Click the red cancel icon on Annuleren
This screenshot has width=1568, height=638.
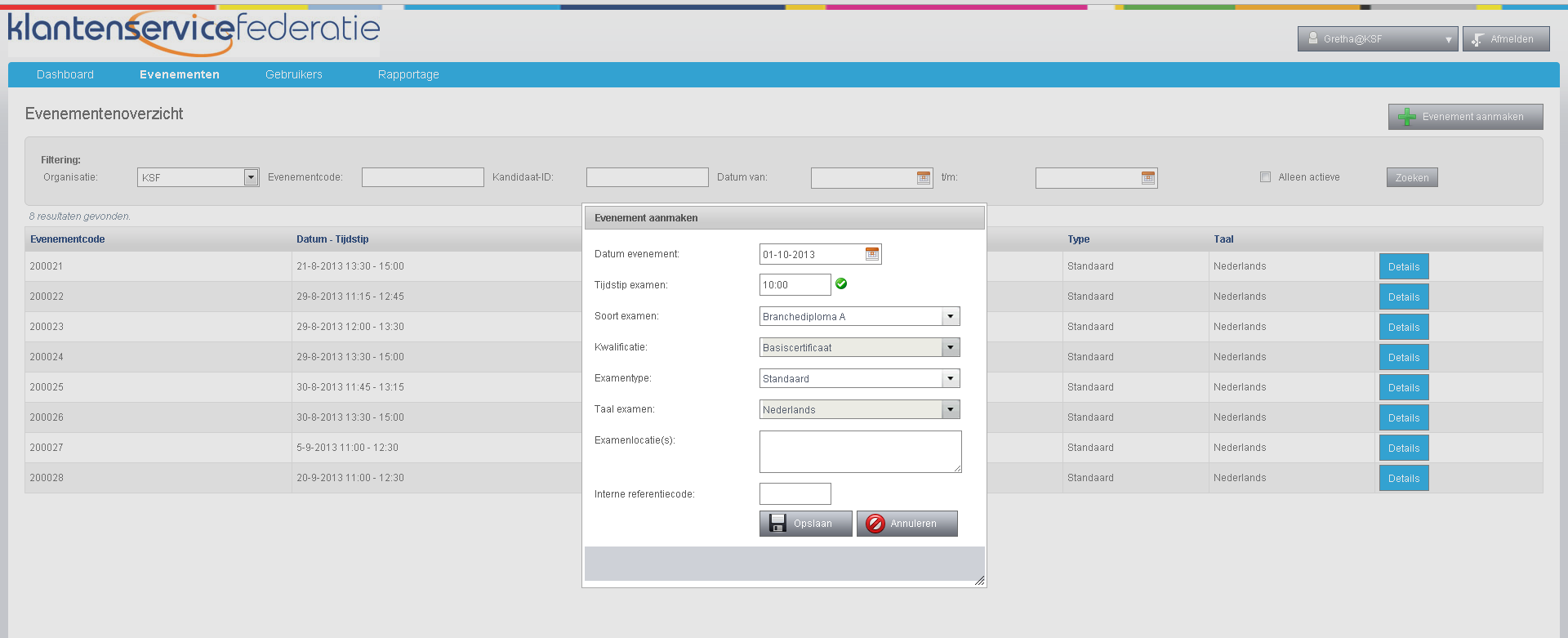(875, 524)
